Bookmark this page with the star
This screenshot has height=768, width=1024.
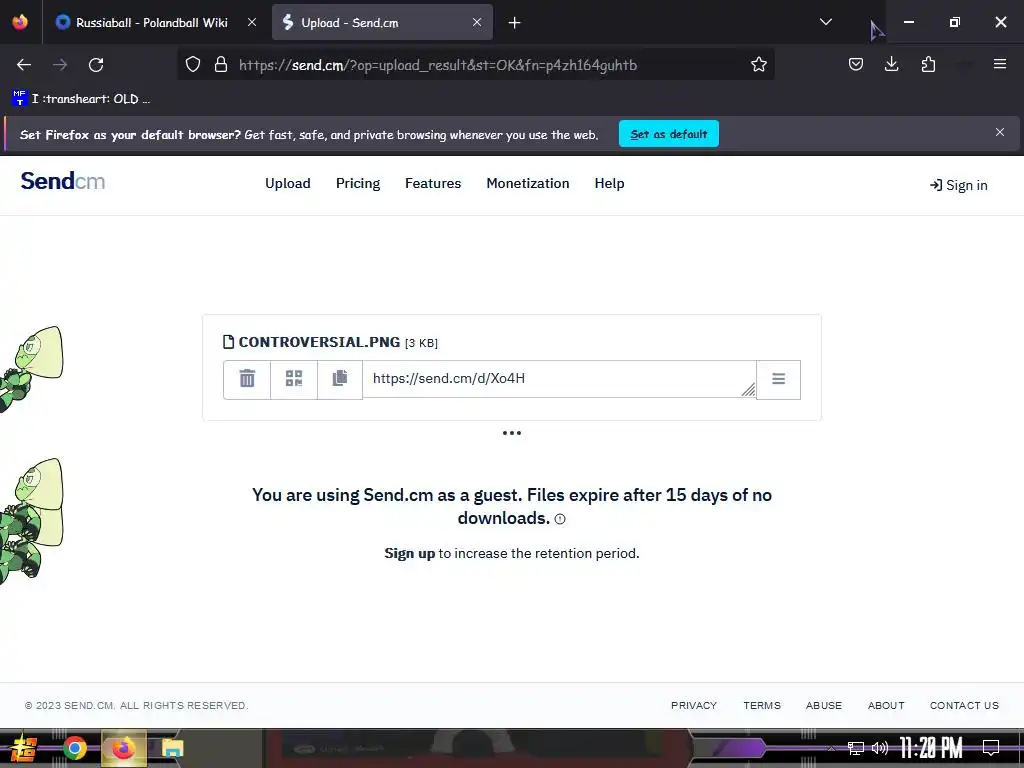[x=758, y=65]
